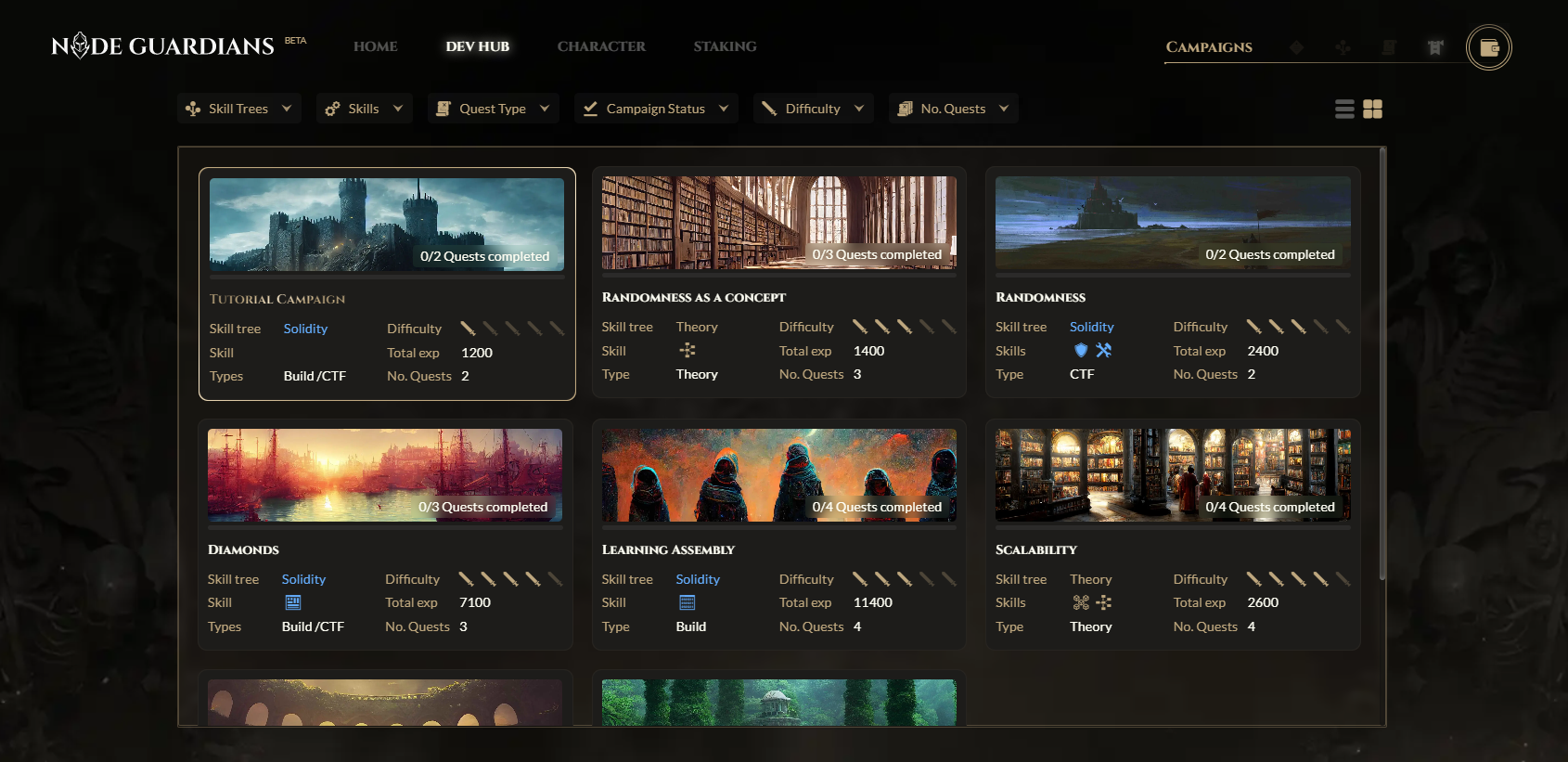The width and height of the screenshot is (1568, 762).
Task: Click the Learning Assembly title
Action: (668, 549)
